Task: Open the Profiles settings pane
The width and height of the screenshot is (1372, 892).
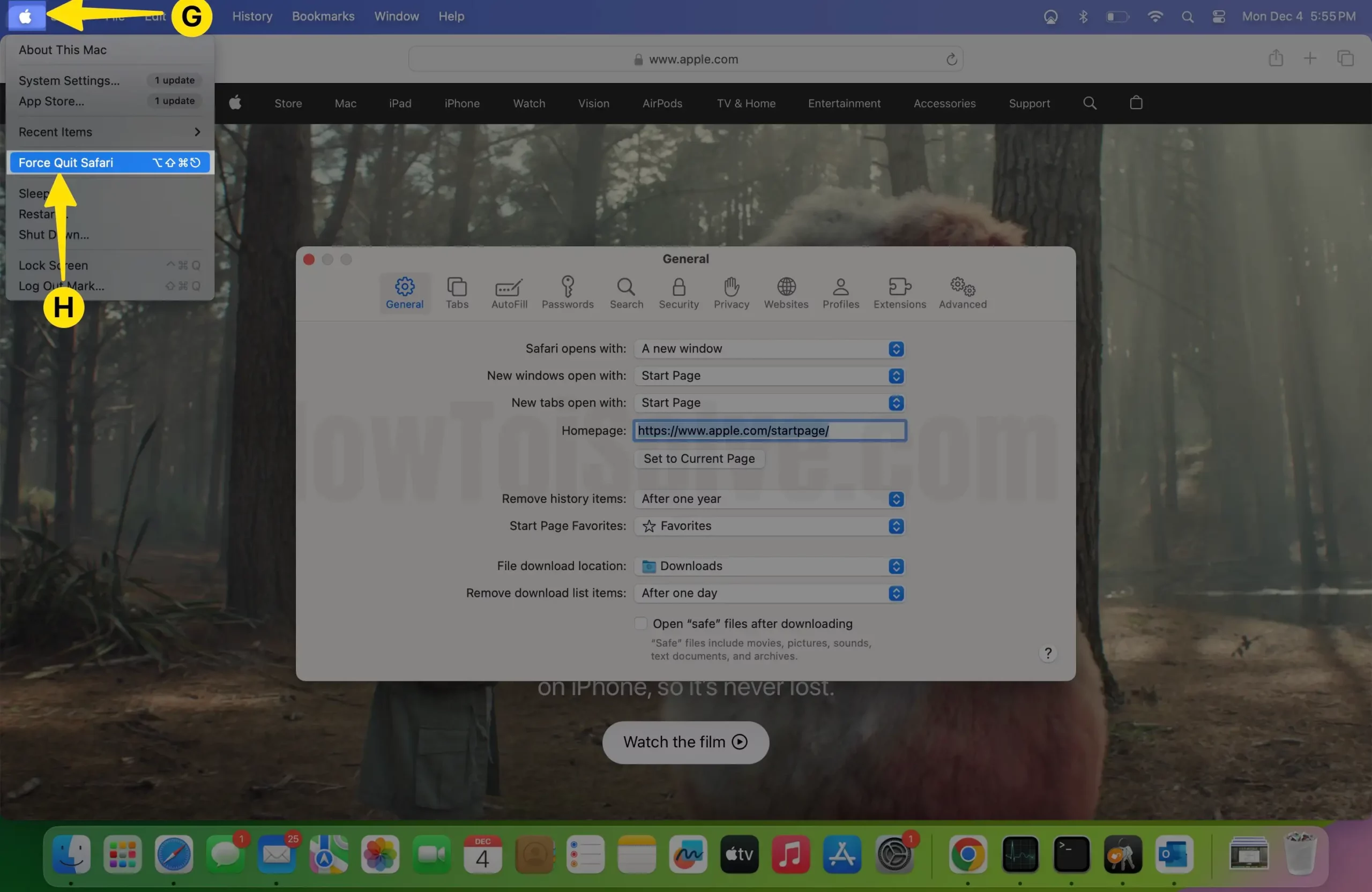Action: [x=840, y=293]
